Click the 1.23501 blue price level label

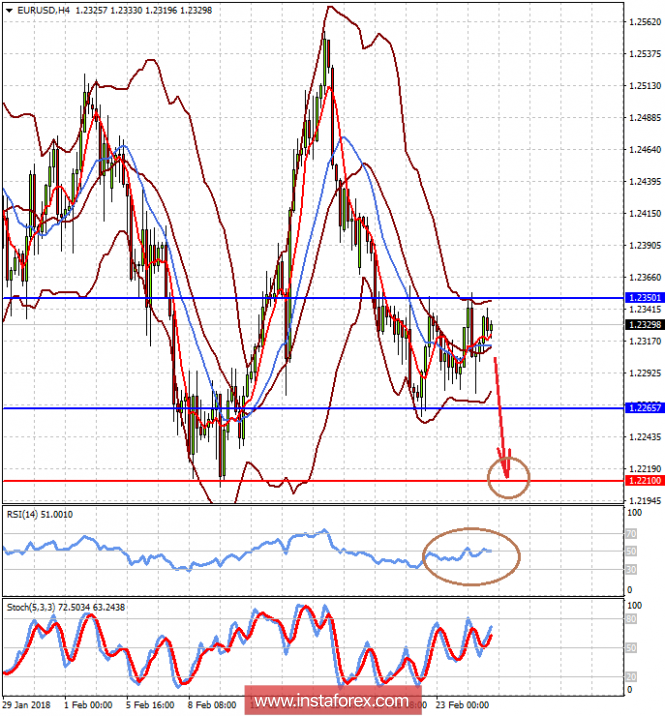644,298
